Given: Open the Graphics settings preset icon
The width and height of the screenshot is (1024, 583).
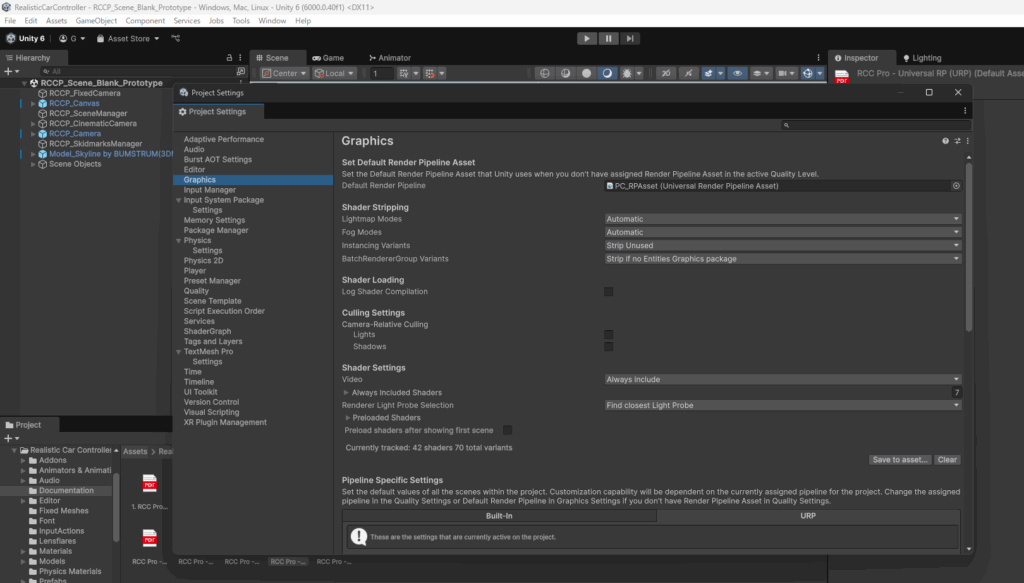Looking at the screenshot, I should [x=957, y=141].
